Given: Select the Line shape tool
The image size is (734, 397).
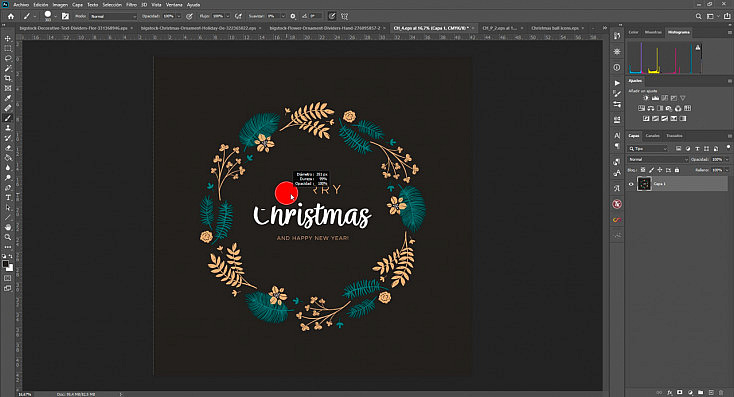Looking at the screenshot, I should (x=8, y=218).
